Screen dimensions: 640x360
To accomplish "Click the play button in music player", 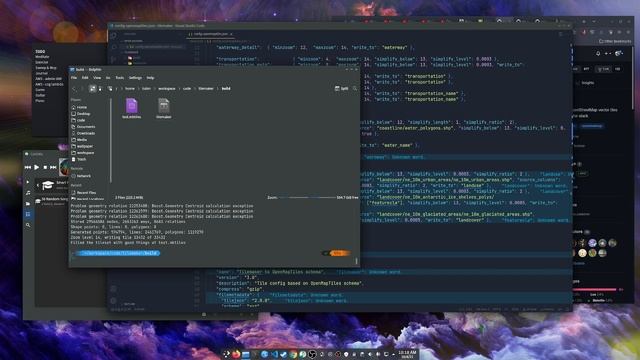I will [x=37, y=167].
